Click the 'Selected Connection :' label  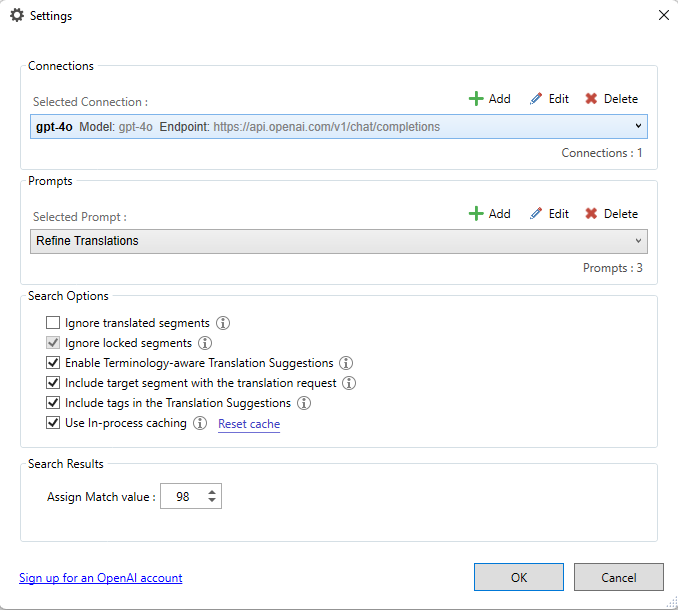click(90, 102)
